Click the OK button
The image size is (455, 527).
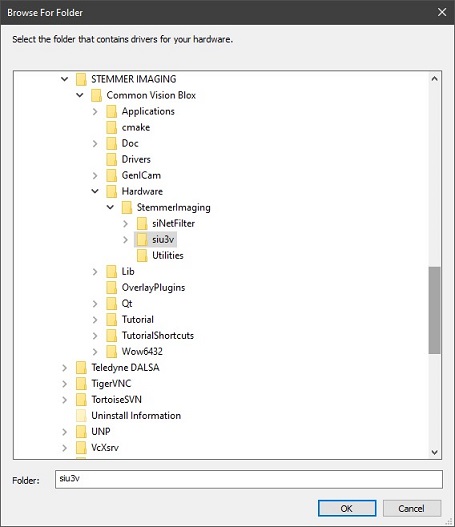pos(347,508)
